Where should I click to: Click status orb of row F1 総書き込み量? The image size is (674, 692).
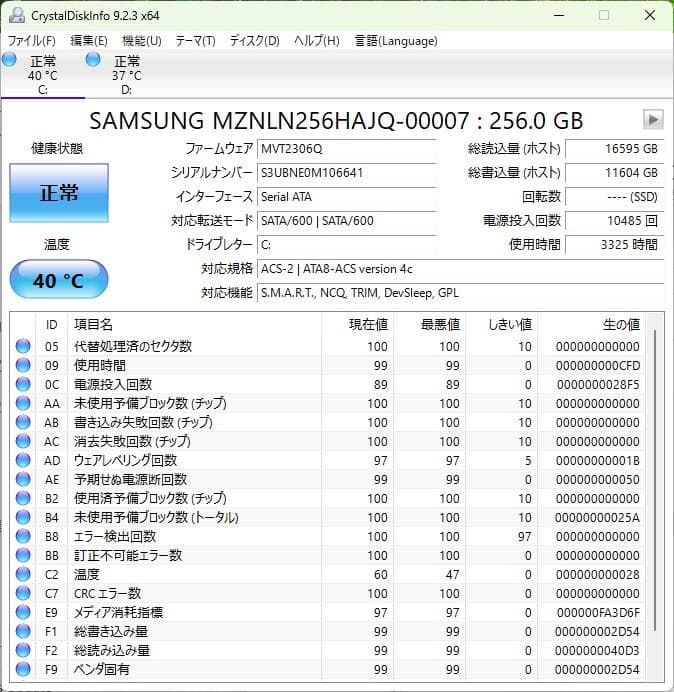[x=23, y=631]
